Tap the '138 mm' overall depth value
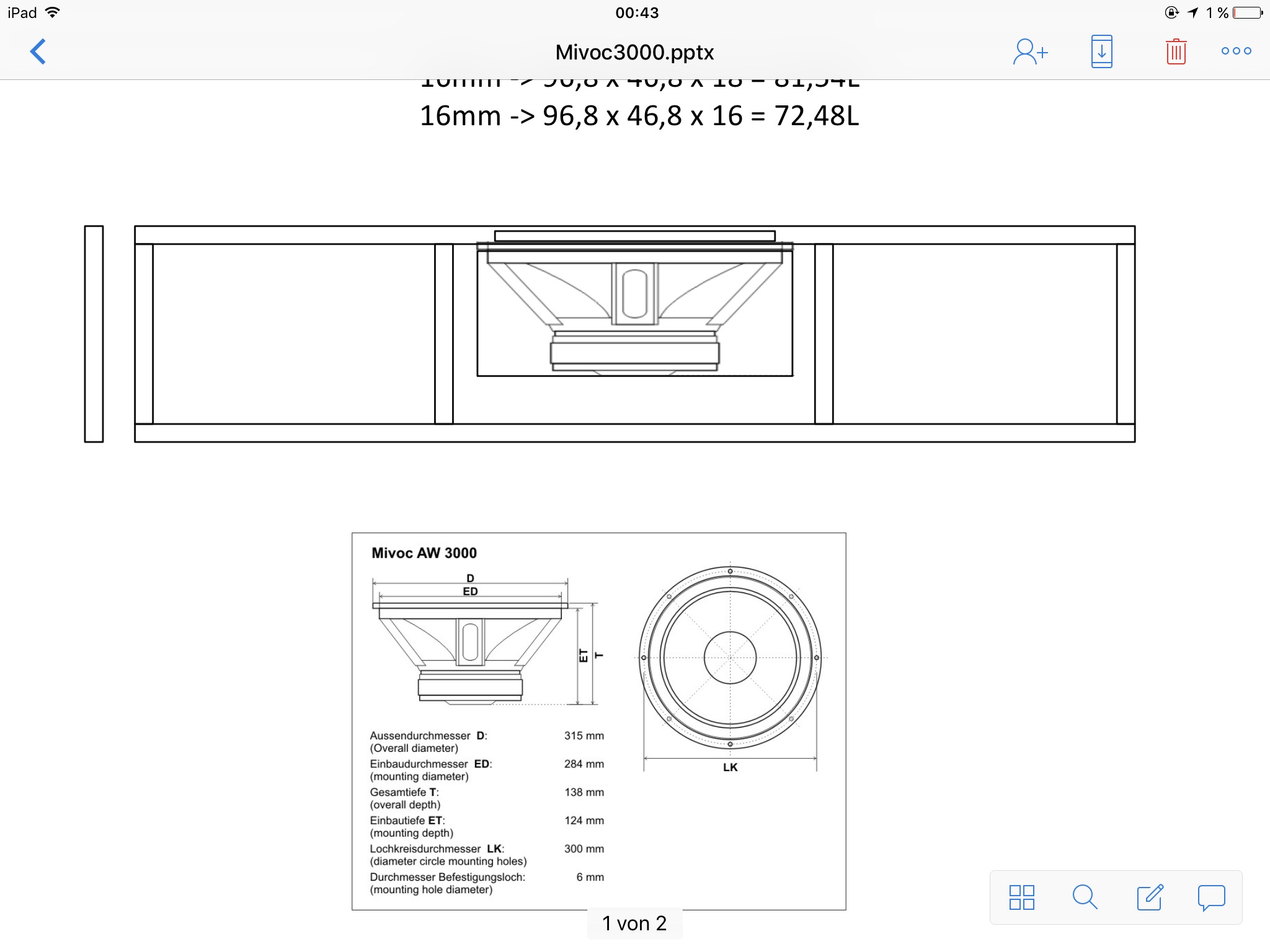 tap(584, 792)
